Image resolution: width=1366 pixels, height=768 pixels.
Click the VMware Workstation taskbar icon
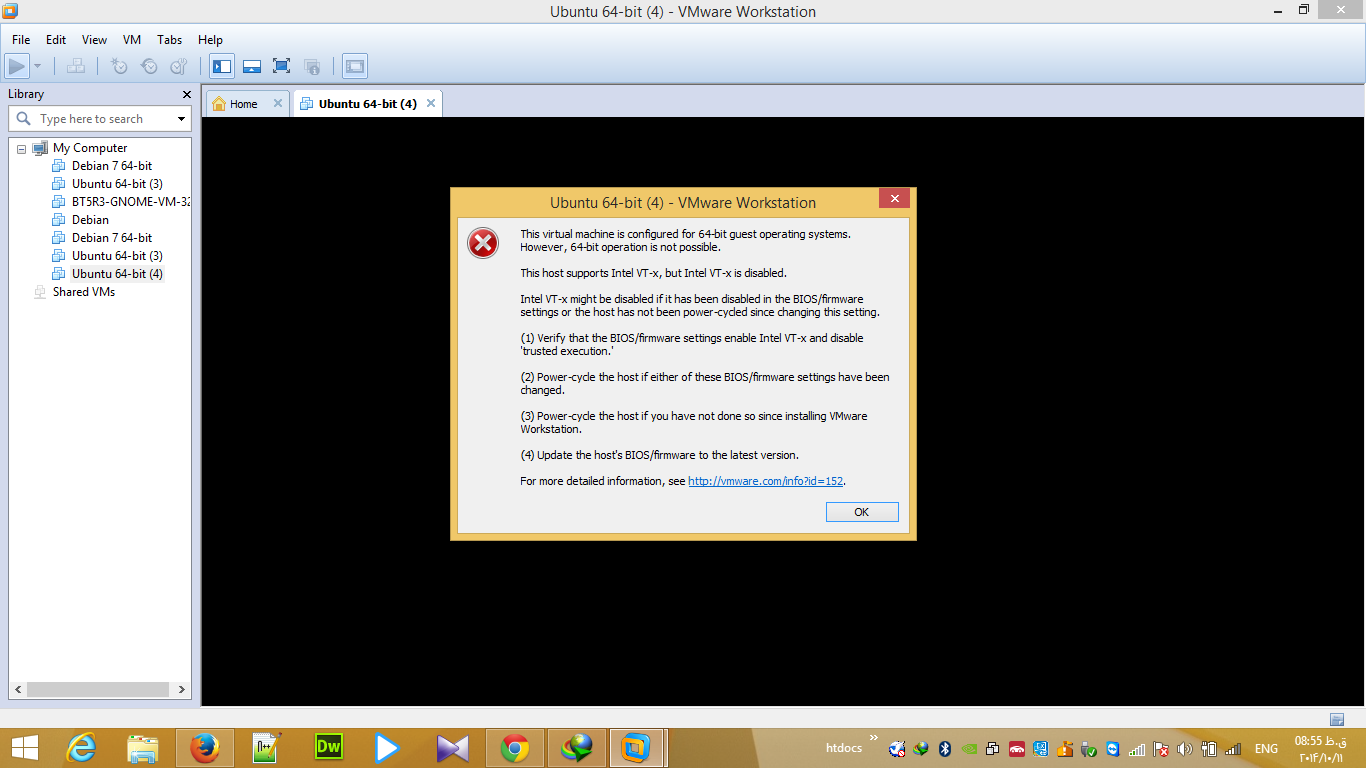click(x=636, y=748)
